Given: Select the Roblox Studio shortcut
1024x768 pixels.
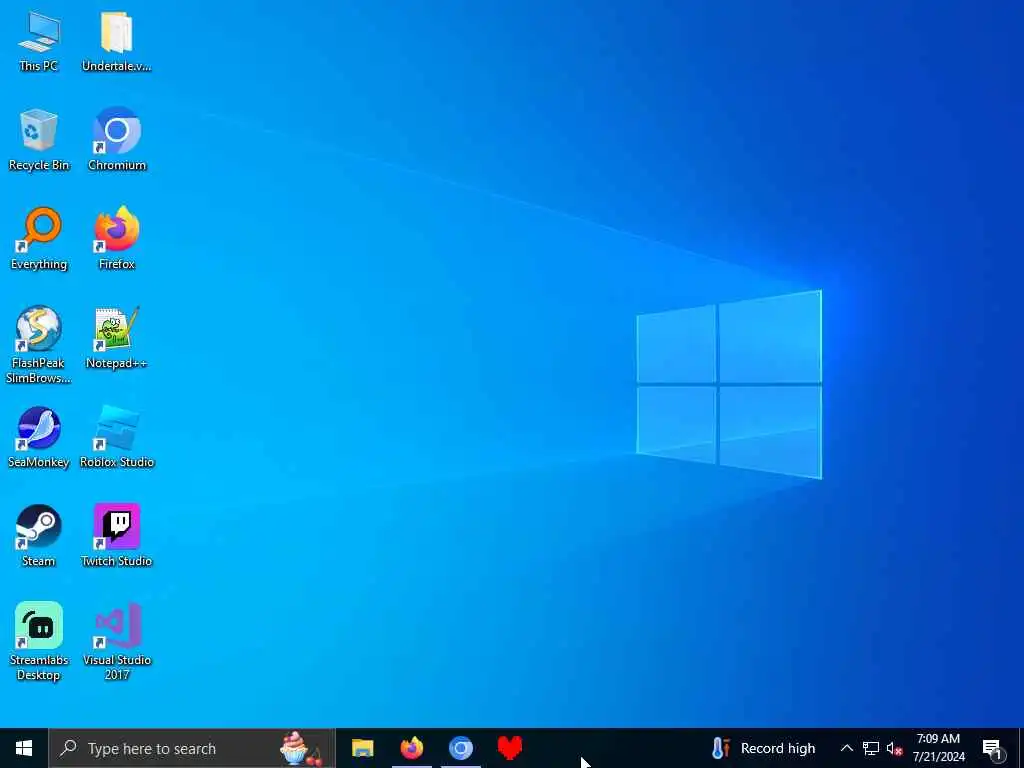Looking at the screenshot, I should tap(117, 438).
